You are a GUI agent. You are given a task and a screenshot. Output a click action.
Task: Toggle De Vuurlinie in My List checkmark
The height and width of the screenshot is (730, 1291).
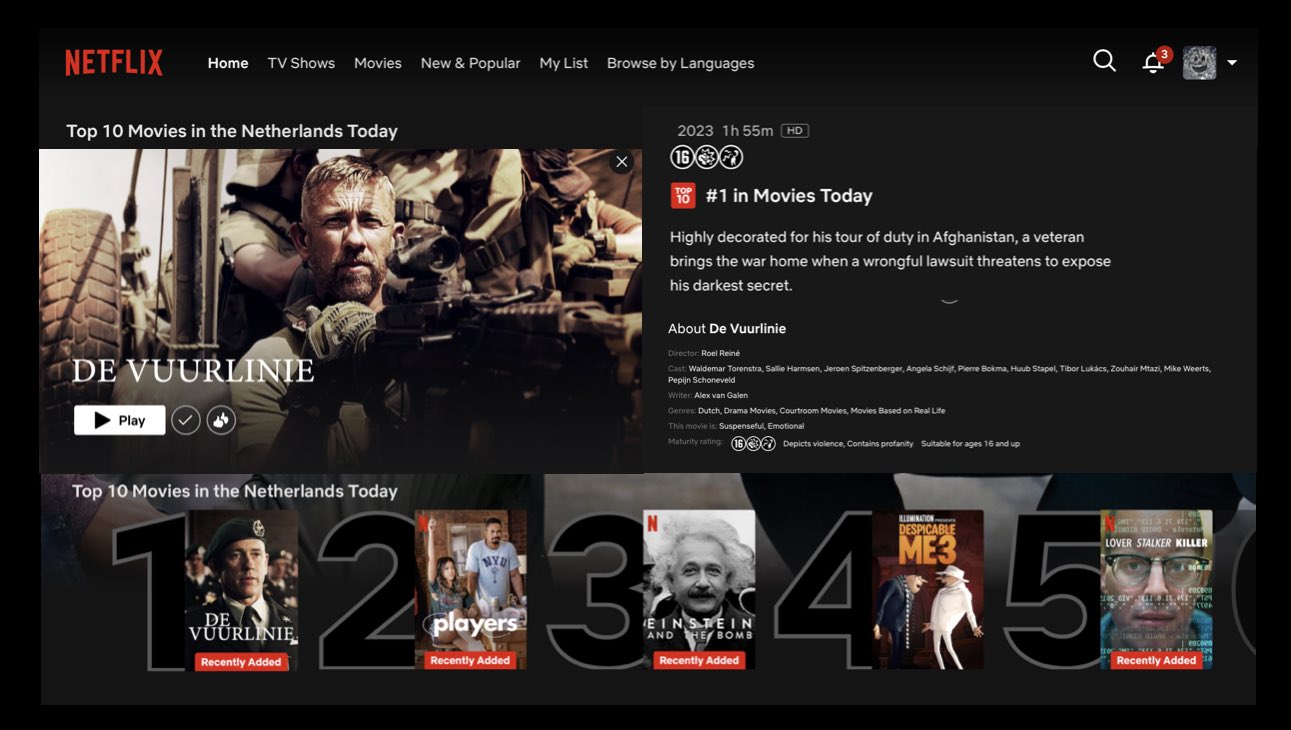click(x=186, y=420)
